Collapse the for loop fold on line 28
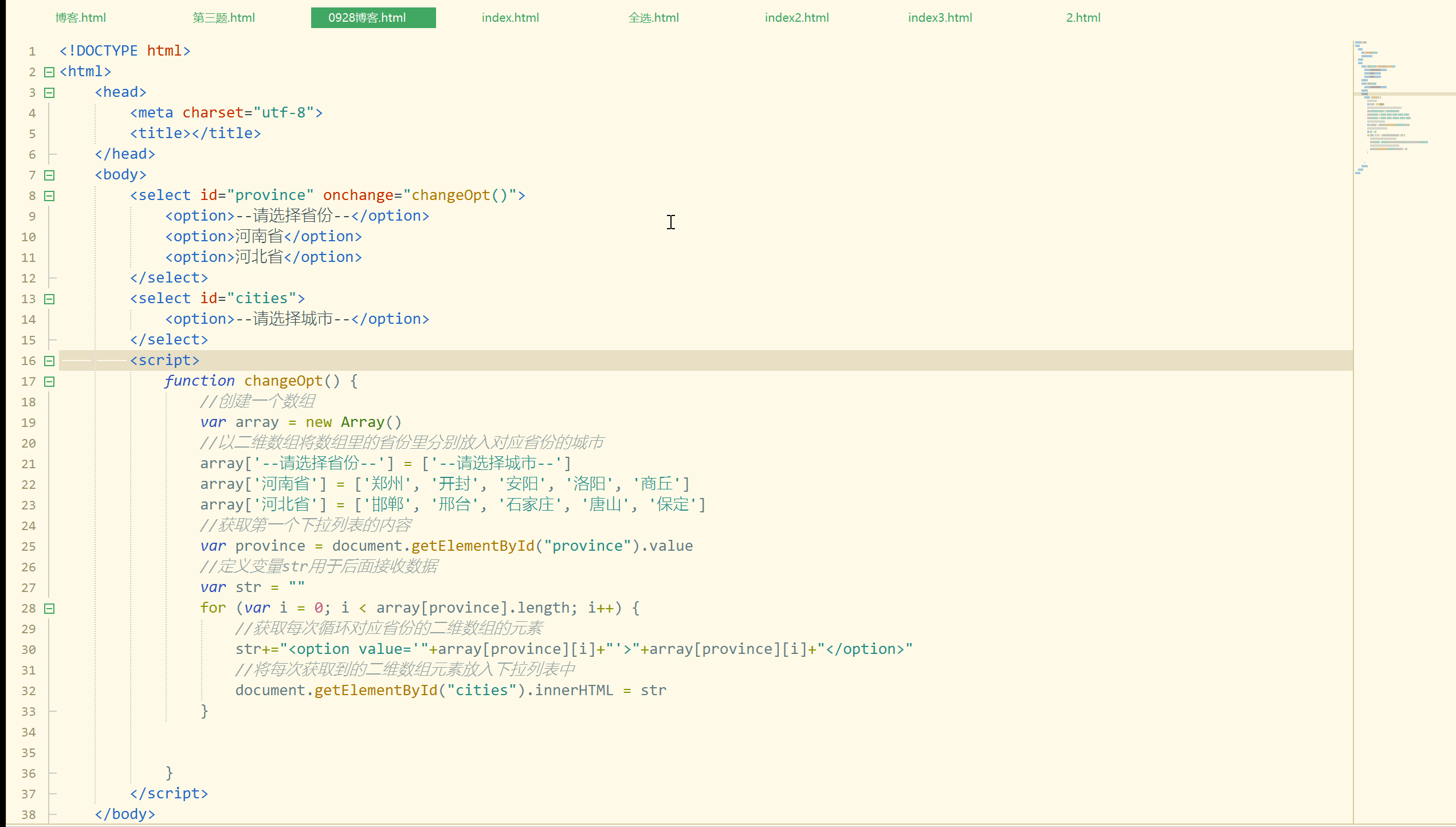 [x=49, y=609]
